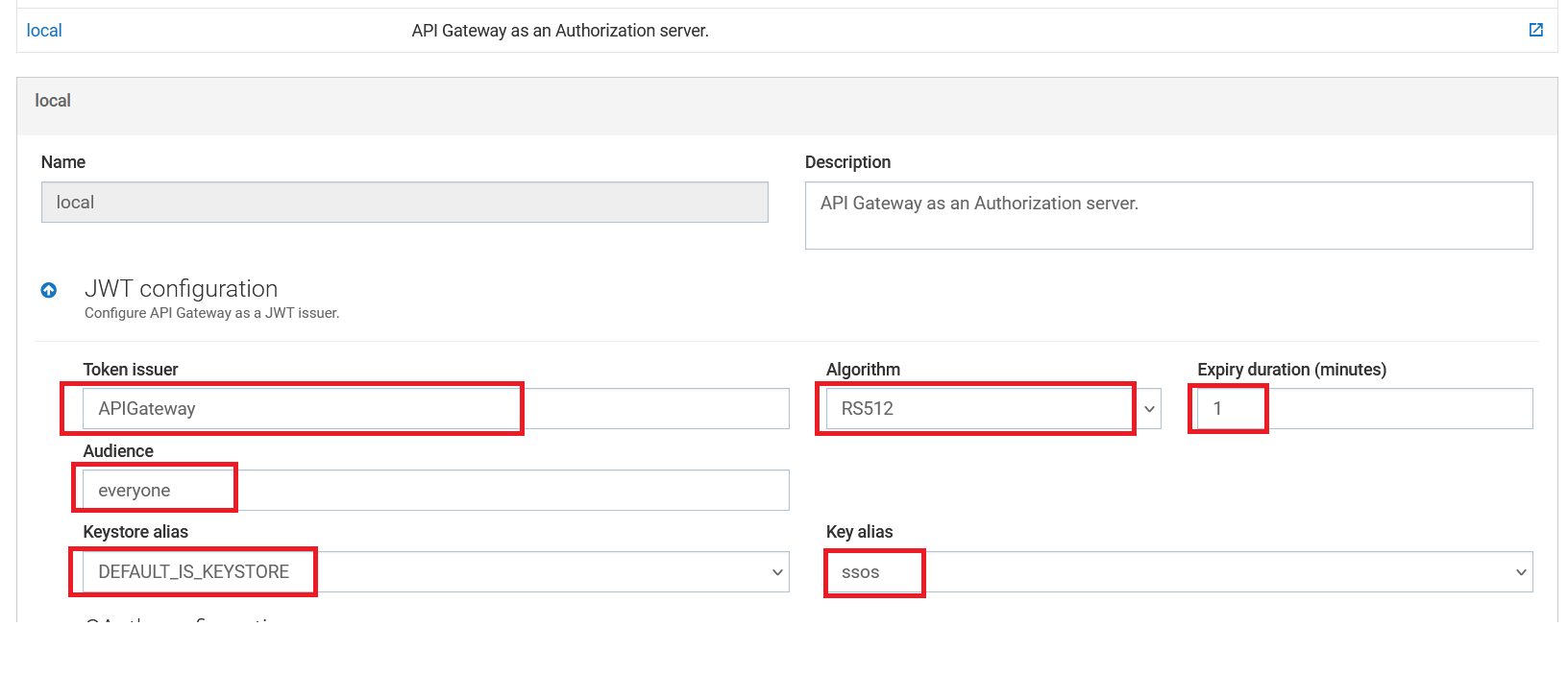Open the Key alias dropdown
1568x699 pixels.
[1179, 572]
